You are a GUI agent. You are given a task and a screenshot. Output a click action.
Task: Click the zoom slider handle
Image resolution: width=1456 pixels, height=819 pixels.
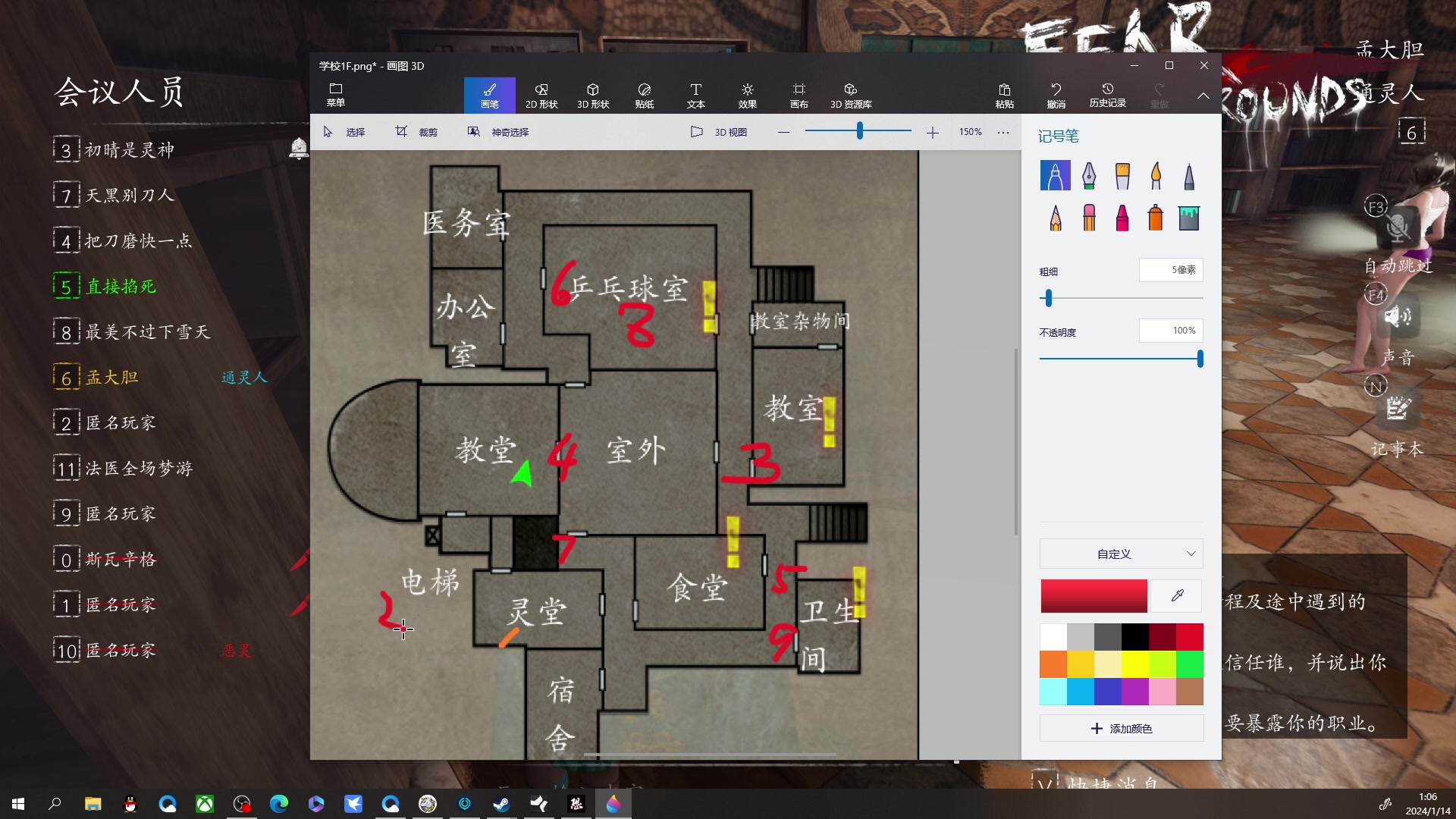tap(859, 131)
